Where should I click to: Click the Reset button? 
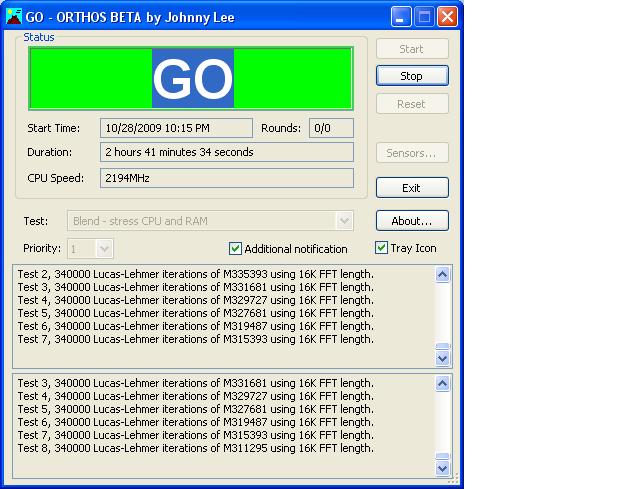tap(412, 104)
